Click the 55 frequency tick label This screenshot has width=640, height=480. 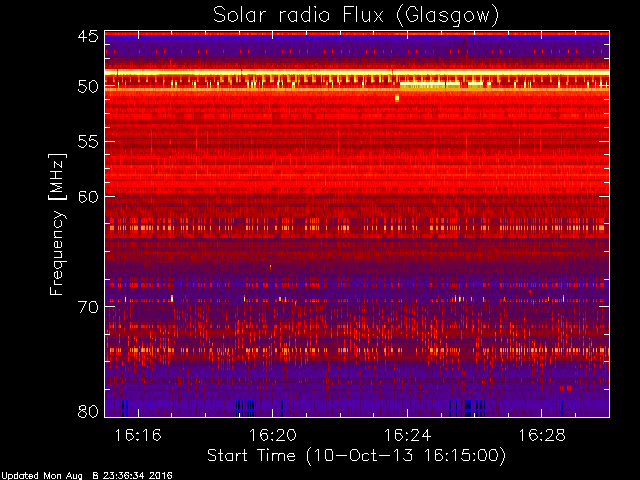pyautogui.click(x=88, y=142)
